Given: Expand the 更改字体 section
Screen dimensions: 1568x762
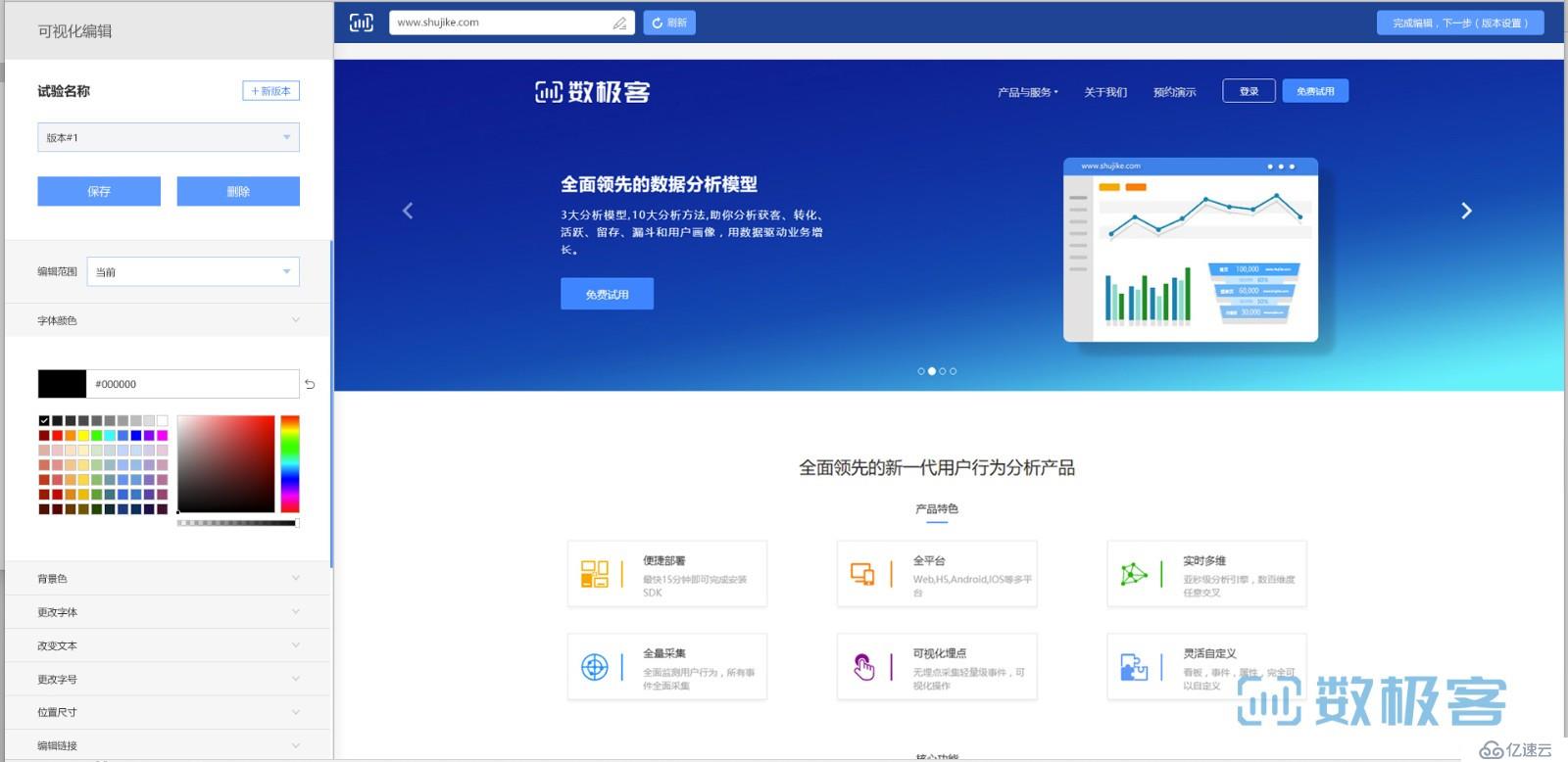Looking at the screenshot, I should click(169, 612).
